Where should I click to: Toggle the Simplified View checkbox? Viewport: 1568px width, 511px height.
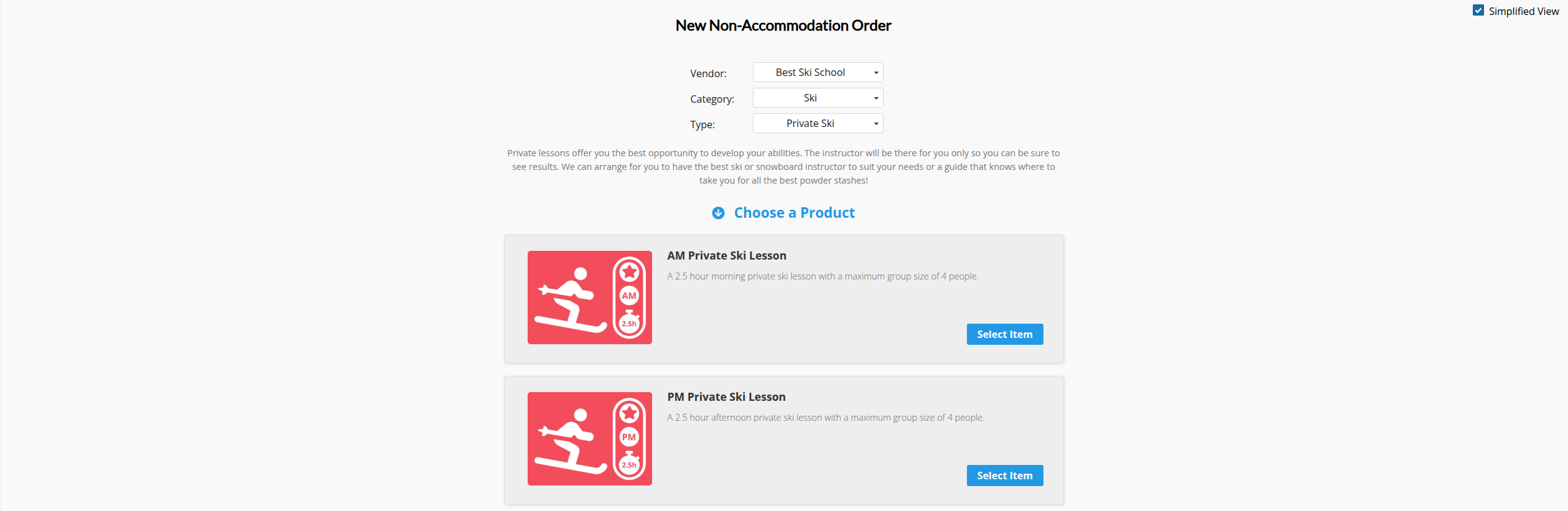coord(1478,11)
